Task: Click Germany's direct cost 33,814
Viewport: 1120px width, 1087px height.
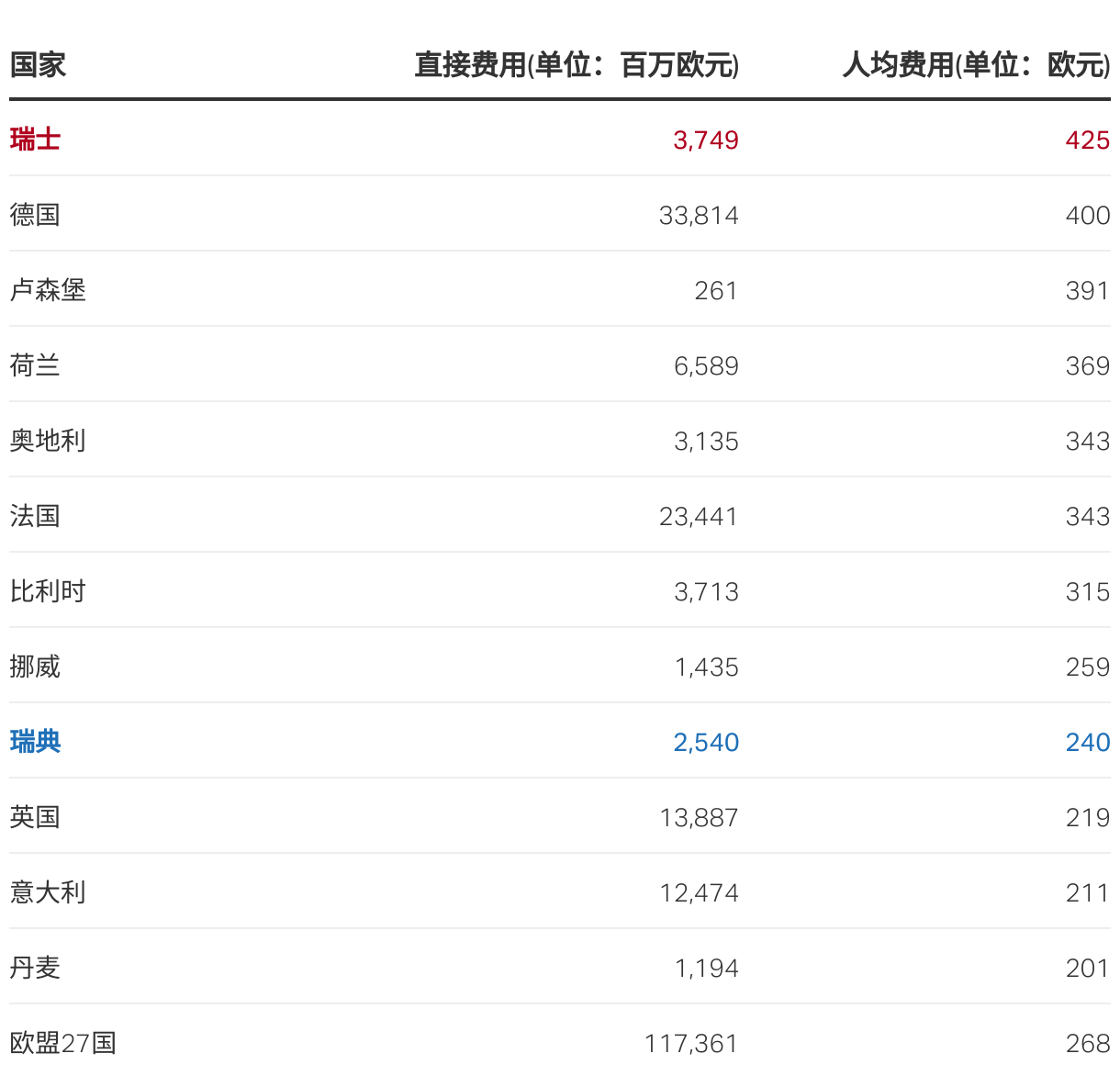Action: click(698, 215)
